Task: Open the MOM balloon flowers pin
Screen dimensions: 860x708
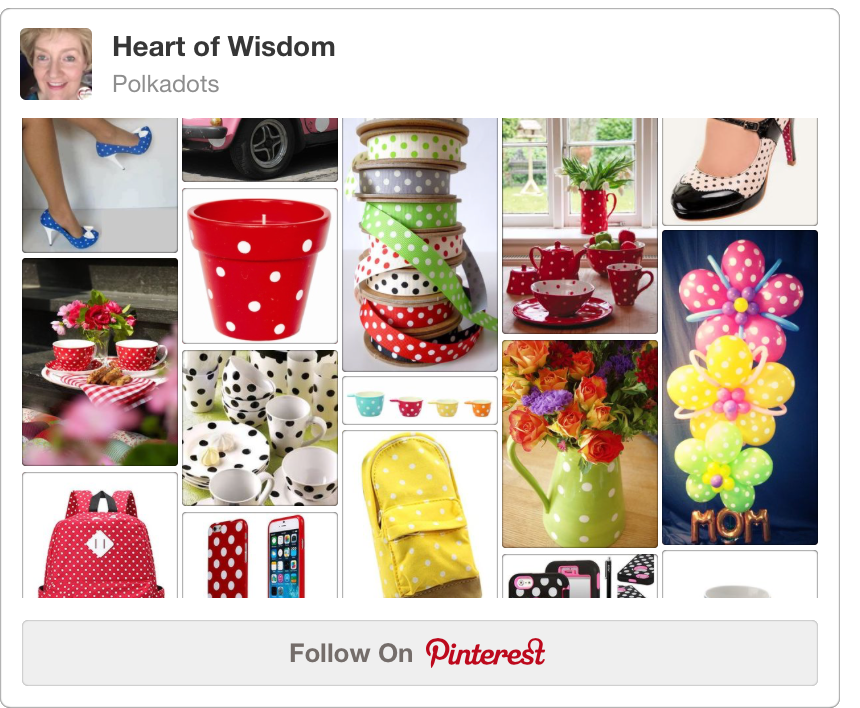Action: click(x=740, y=388)
